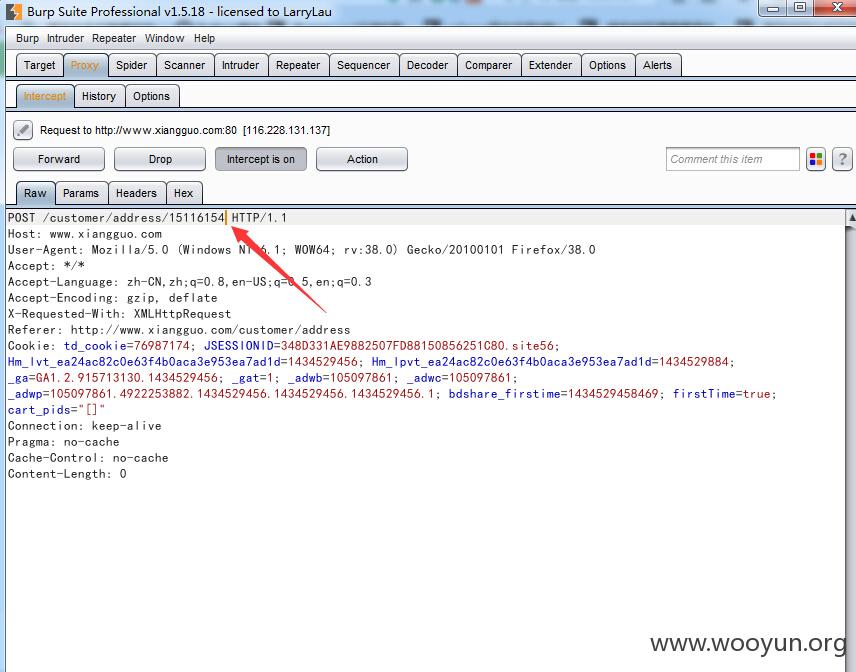Switch to the Scanner tab

click(x=185, y=65)
